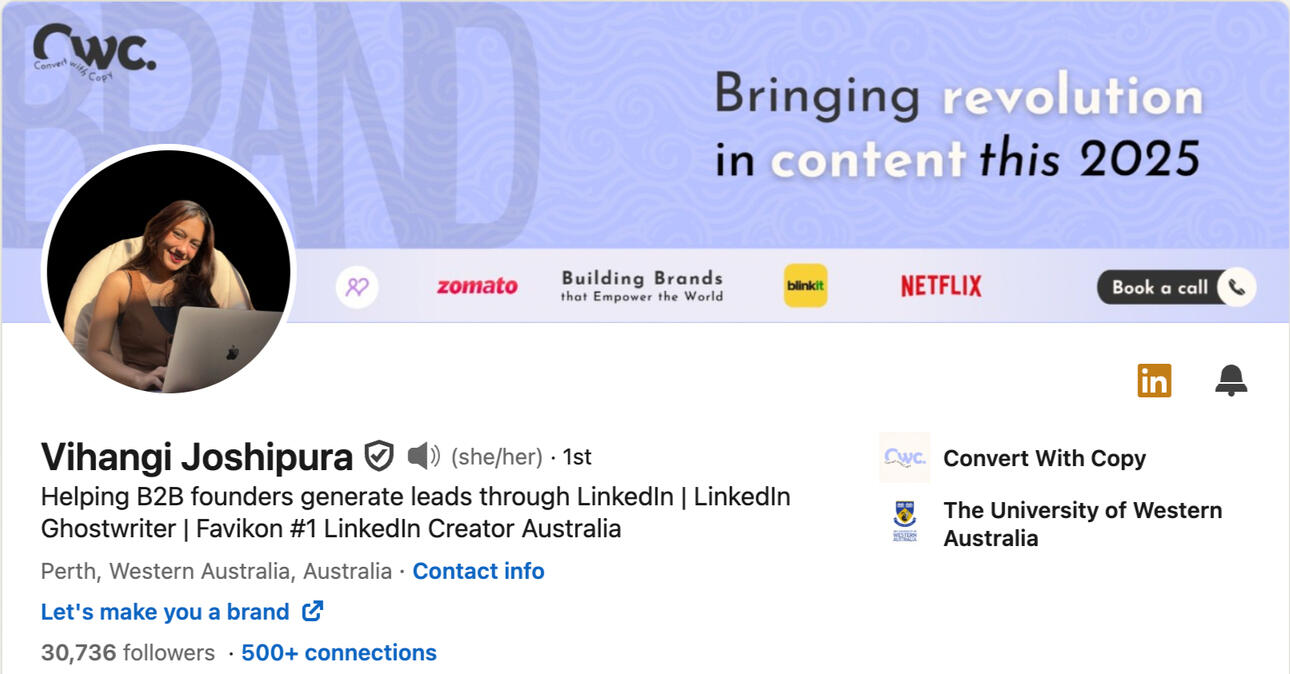The height and width of the screenshot is (674, 1290).
Task: Open the circular profile photo
Action: point(168,271)
